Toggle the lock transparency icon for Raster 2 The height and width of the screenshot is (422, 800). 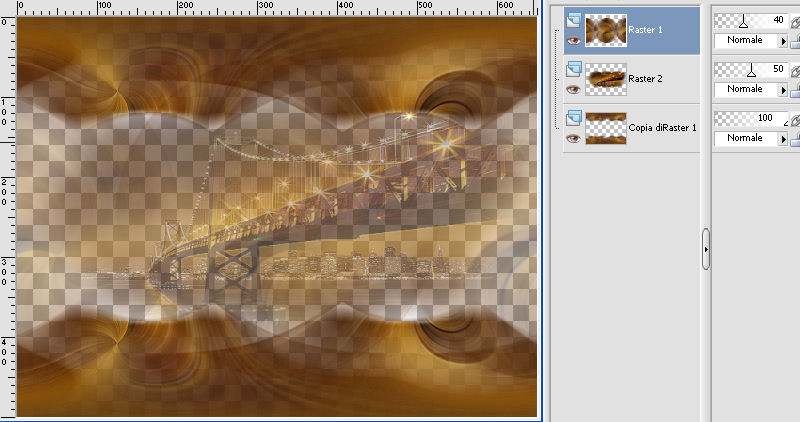coord(795,91)
